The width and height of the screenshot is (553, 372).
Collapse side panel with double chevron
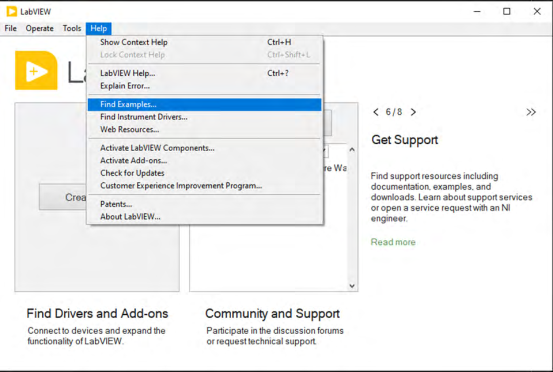click(x=531, y=112)
